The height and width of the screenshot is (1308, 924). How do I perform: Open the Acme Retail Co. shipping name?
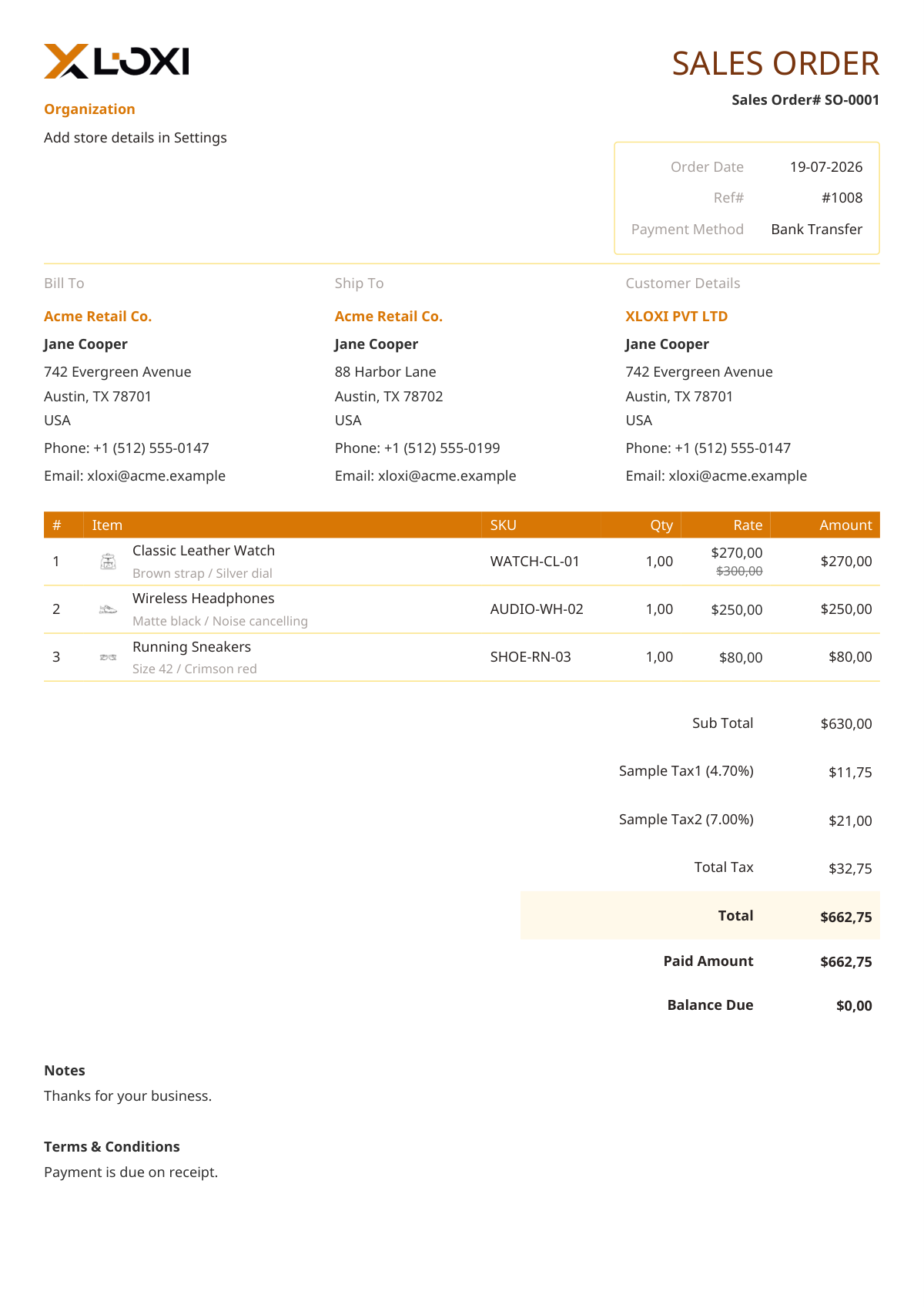pyautogui.click(x=389, y=317)
